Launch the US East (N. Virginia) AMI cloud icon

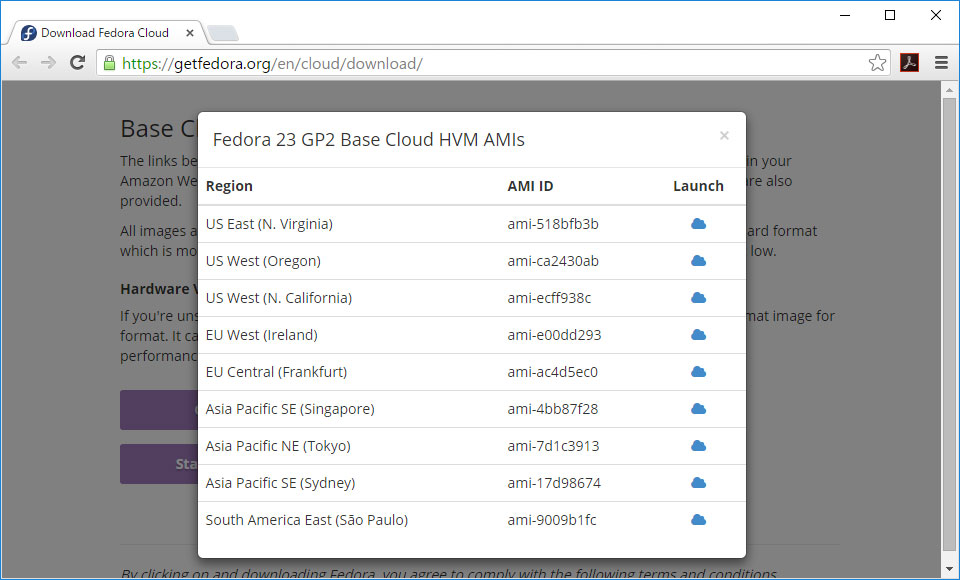[x=698, y=224]
